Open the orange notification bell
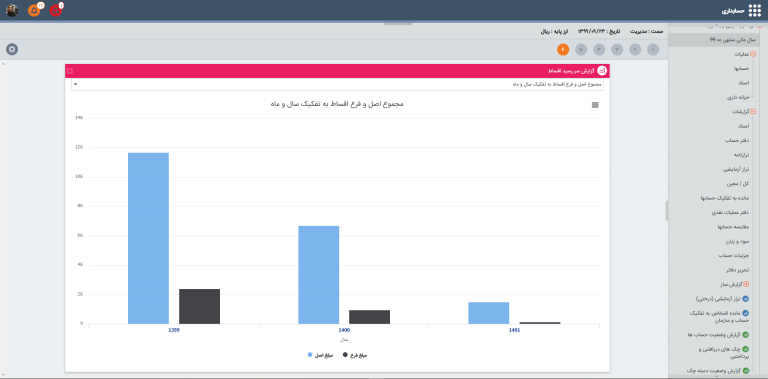Viewport: 768px width, 379px height. 34,10
